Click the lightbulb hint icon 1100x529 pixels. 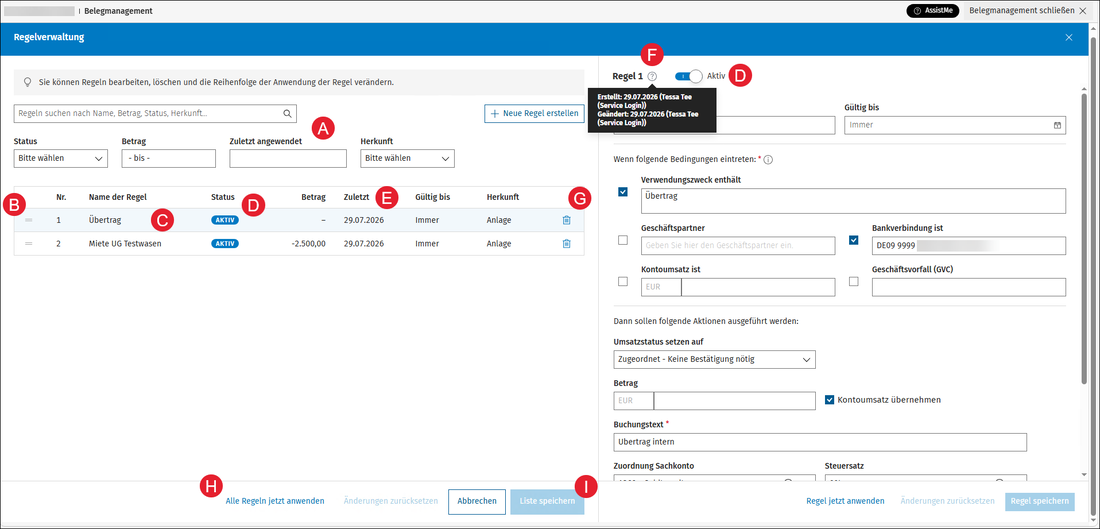pos(27,82)
